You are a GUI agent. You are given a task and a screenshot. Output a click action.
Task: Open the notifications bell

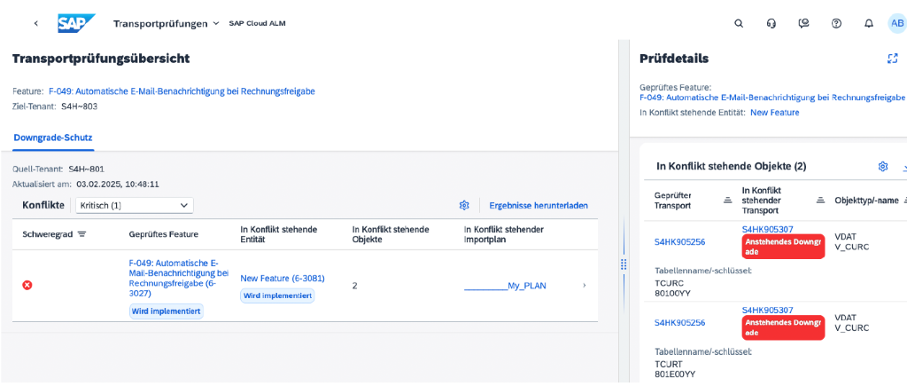point(869,24)
